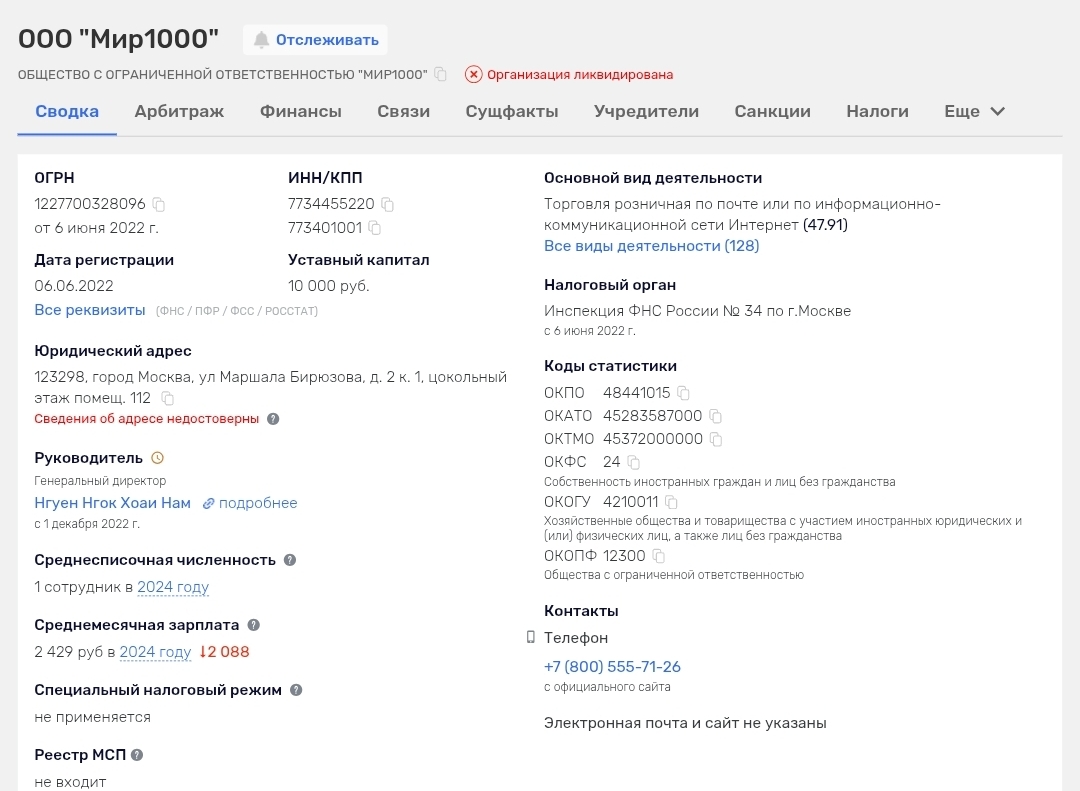The height and width of the screenshot is (791, 1080).
Task: Copy the full company name
Action: click(x=441, y=74)
